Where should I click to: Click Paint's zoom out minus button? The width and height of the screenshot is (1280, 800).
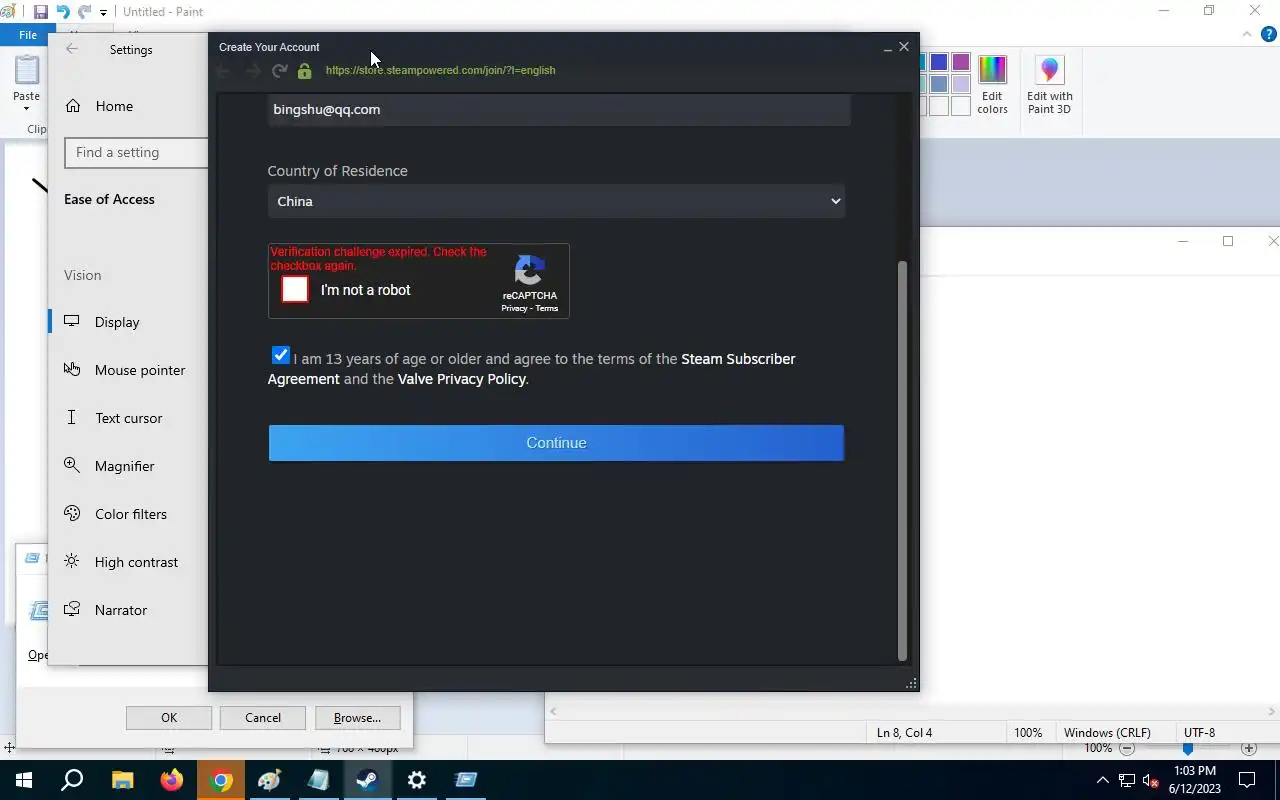point(1127,748)
